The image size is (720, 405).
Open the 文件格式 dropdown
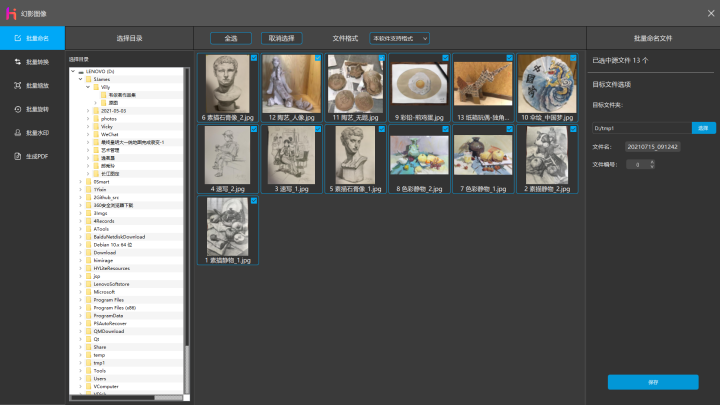coord(399,38)
